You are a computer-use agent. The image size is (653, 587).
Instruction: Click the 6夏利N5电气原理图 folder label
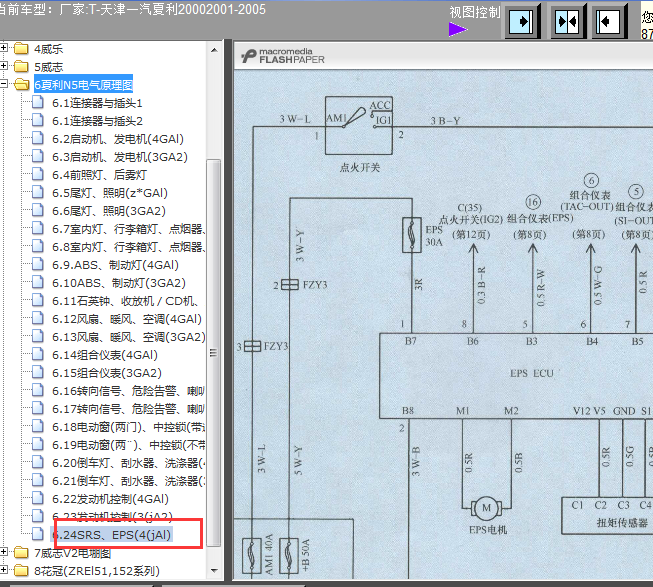(x=83, y=85)
